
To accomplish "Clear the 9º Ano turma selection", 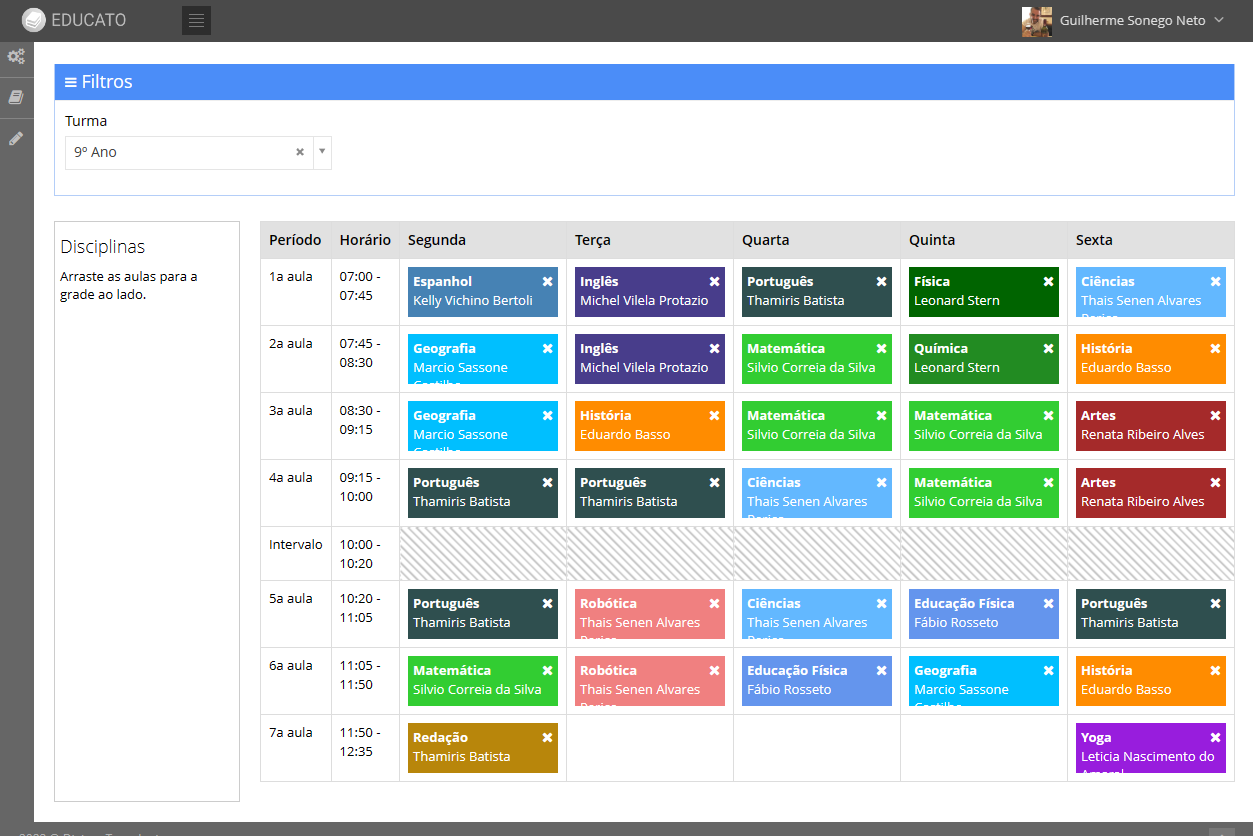I will tap(299, 153).
